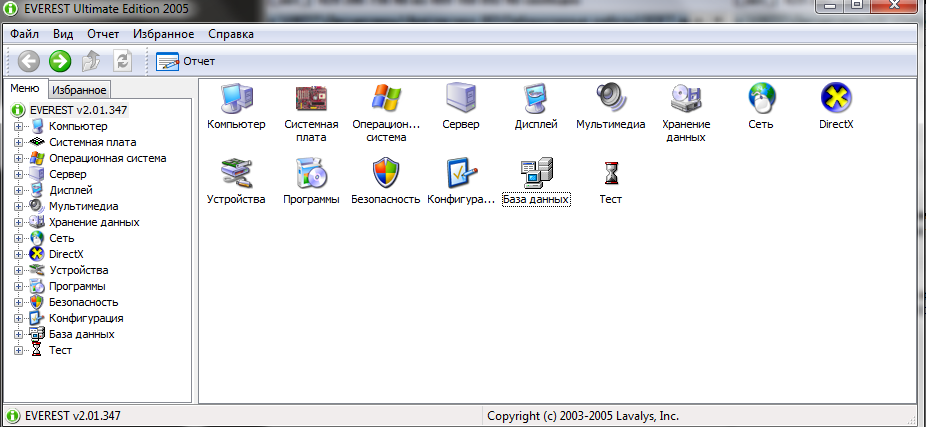Expand the Хранение данных tree node

click(x=18, y=222)
